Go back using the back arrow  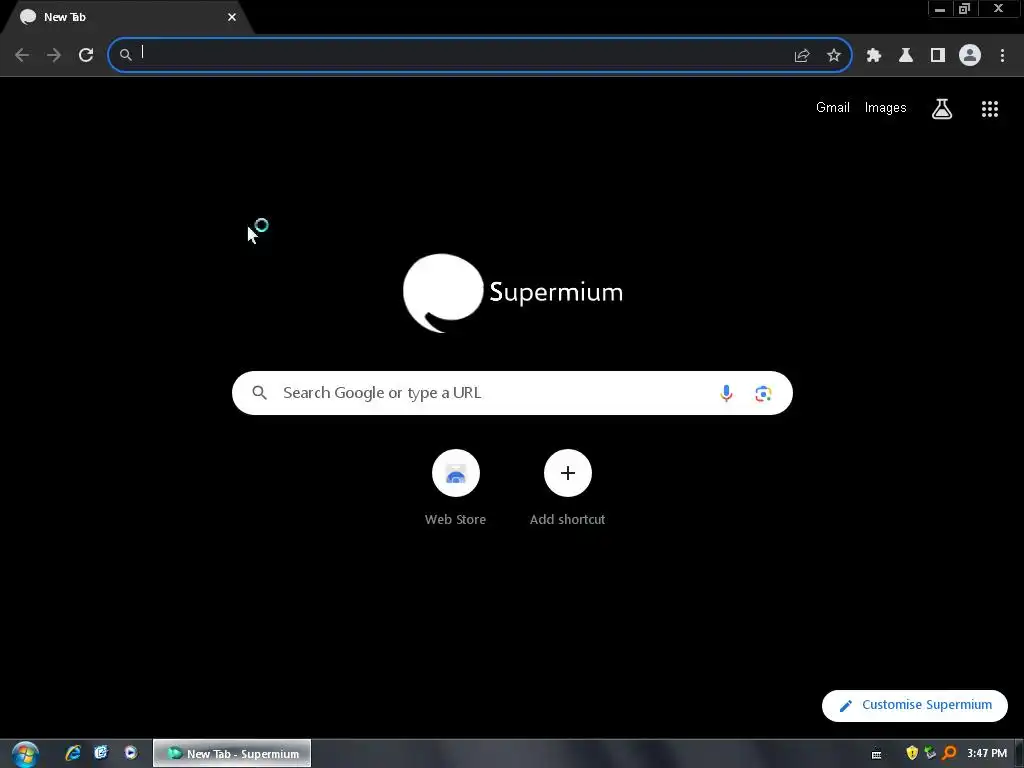(22, 55)
